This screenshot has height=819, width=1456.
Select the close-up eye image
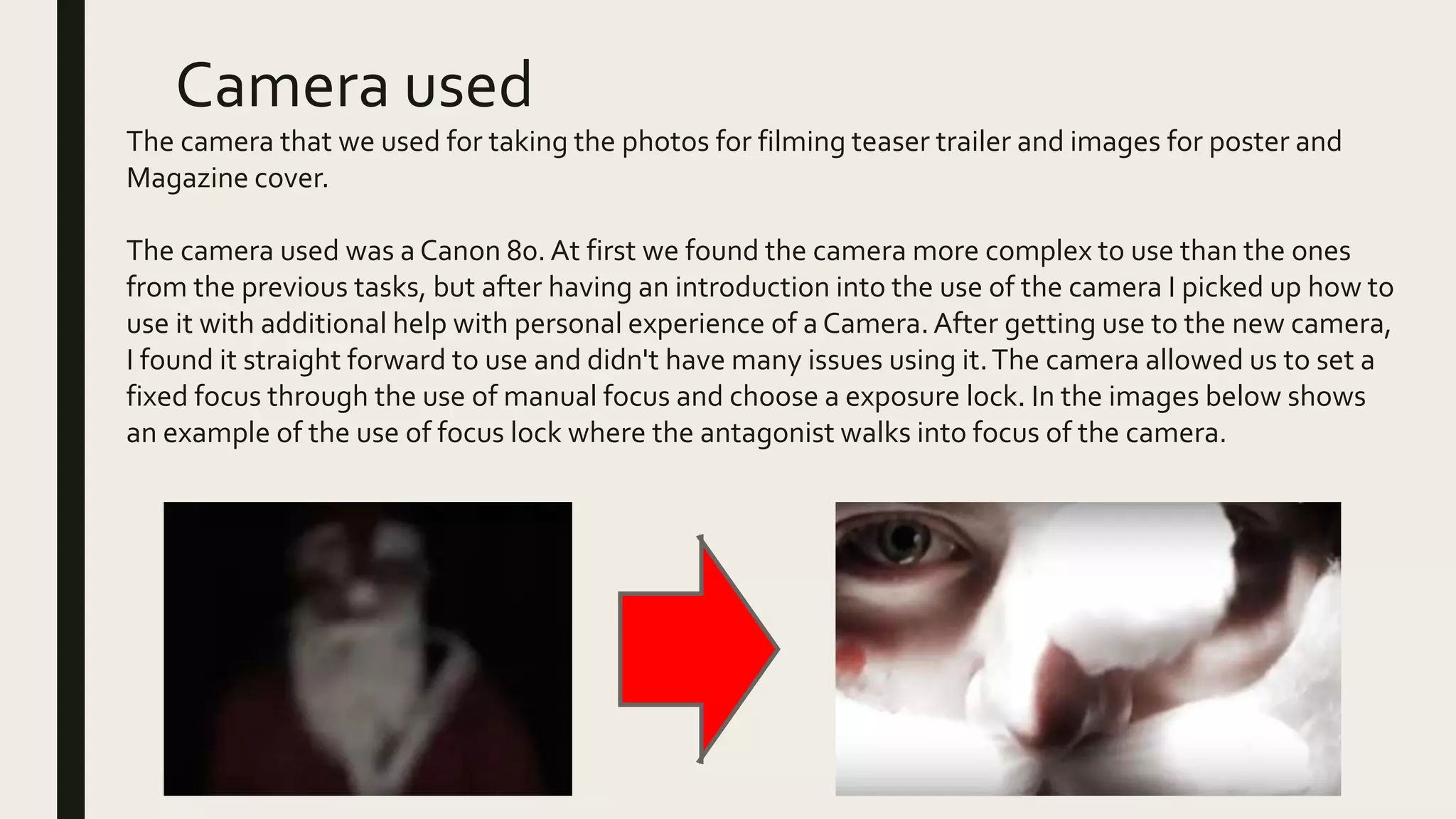point(1088,648)
